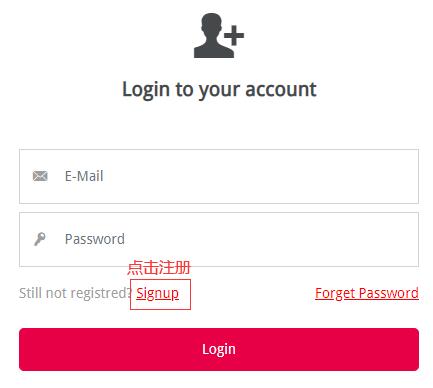Open the Signup link

click(x=157, y=294)
